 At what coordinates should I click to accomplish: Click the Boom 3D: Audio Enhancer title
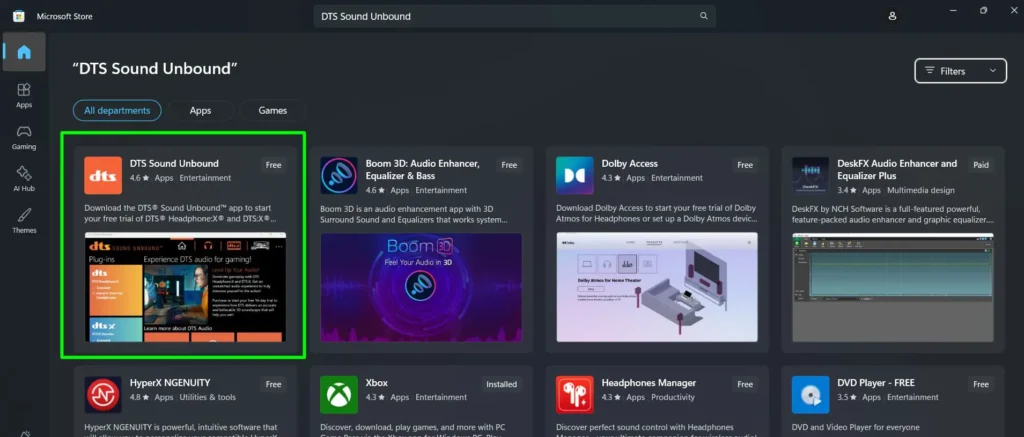pyautogui.click(x=423, y=169)
